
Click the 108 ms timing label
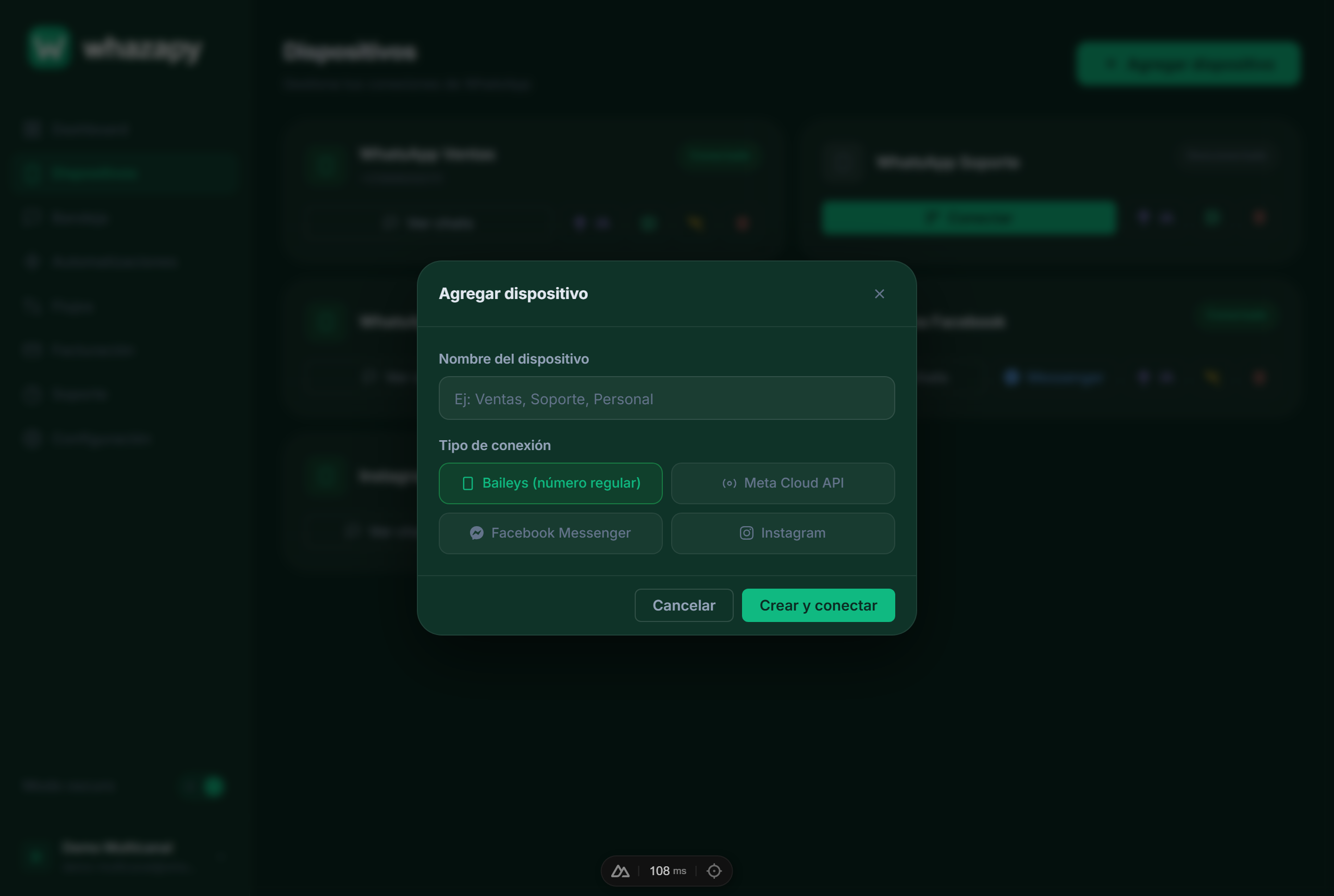click(668, 871)
